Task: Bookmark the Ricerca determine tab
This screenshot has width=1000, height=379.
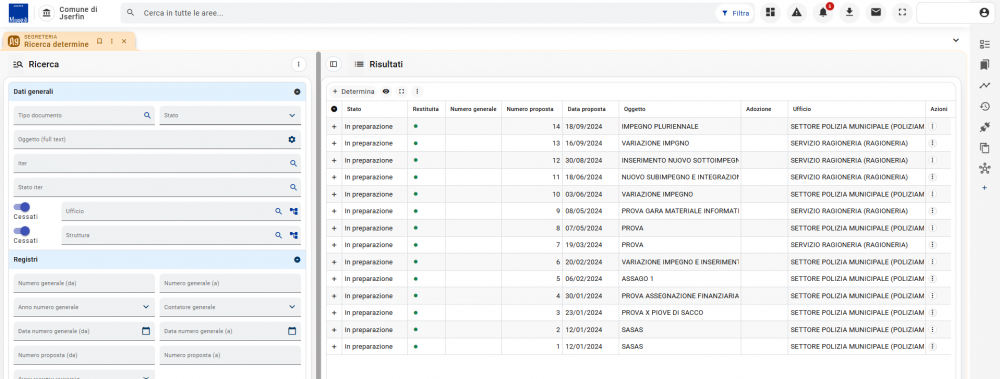Action: [x=99, y=41]
